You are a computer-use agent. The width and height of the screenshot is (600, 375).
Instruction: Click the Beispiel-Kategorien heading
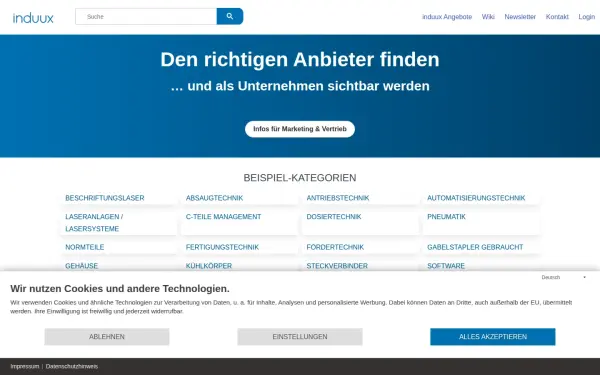[x=300, y=178]
